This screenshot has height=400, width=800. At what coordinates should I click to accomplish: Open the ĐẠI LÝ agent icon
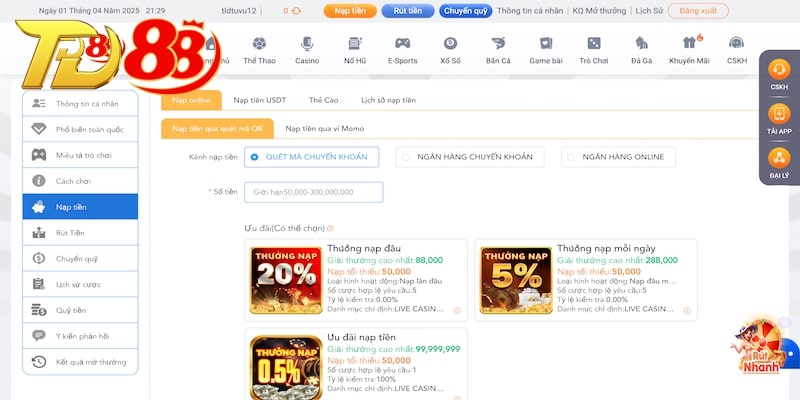coord(779,159)
